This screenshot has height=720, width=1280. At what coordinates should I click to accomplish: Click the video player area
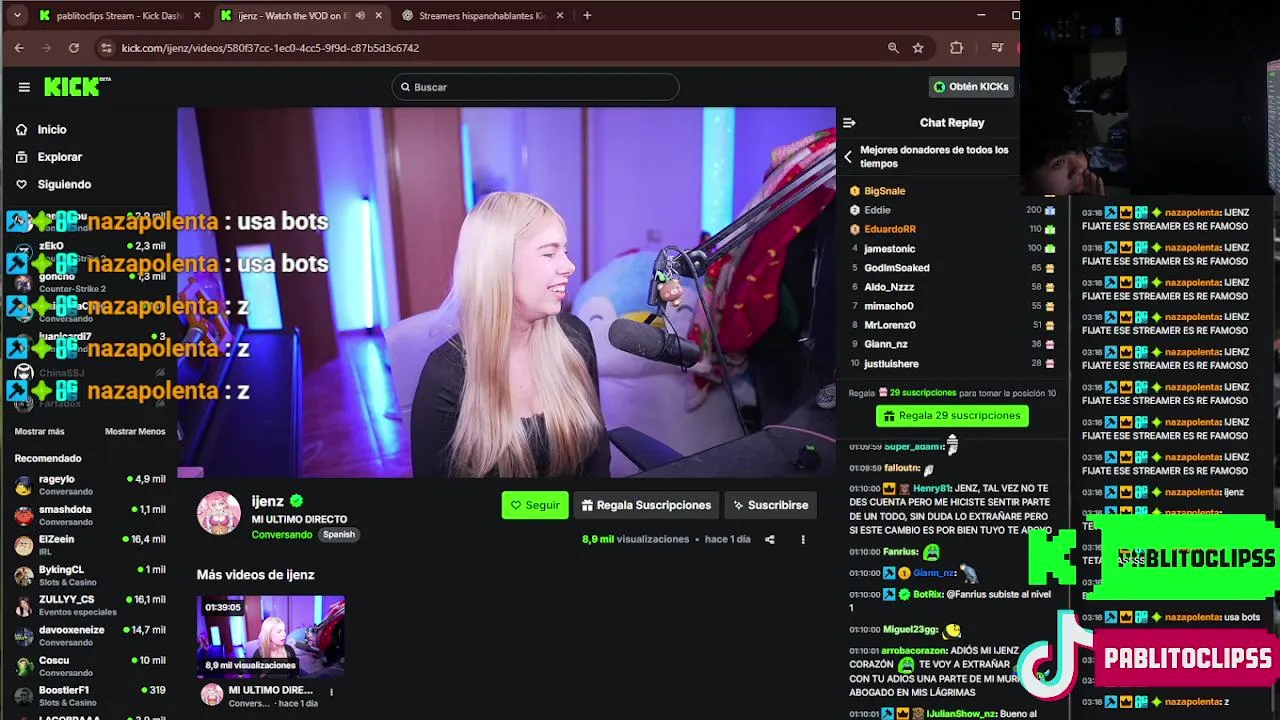(x=506, y=292)
